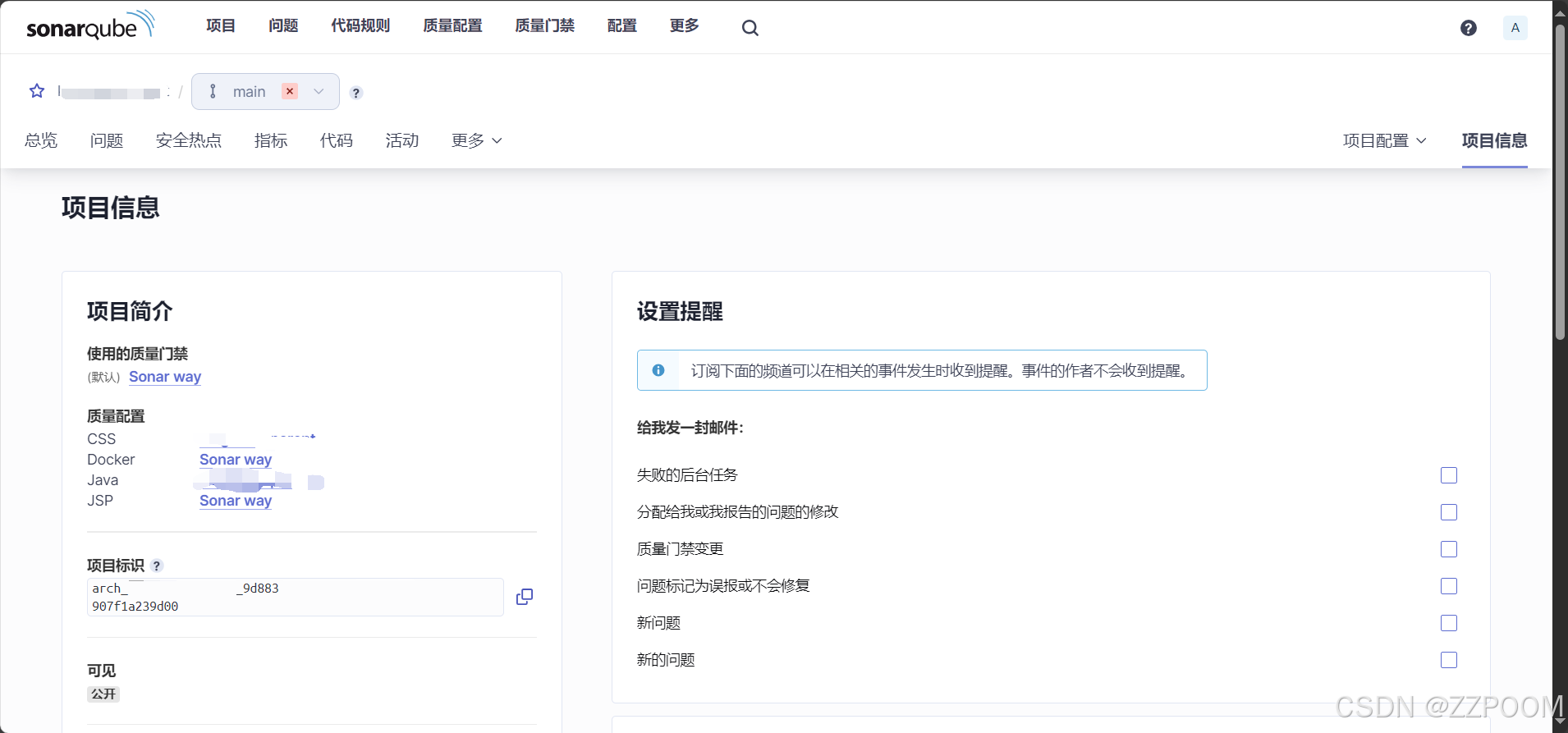
Task: Click the 项目简介 heading text
Action: tap(130, 311)
